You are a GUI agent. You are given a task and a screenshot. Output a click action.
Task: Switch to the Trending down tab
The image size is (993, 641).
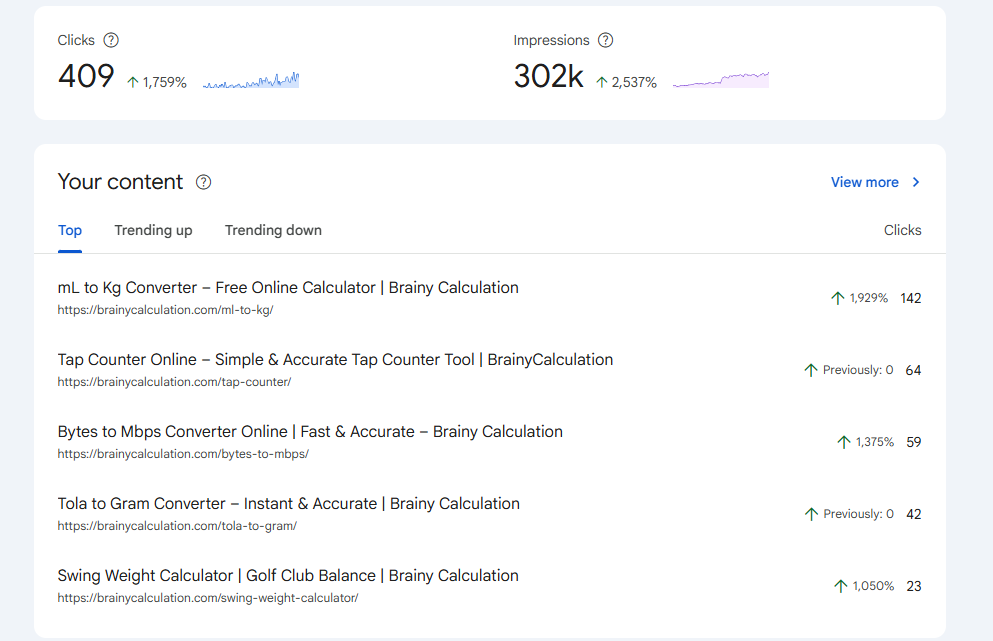[x=273, y=231]
